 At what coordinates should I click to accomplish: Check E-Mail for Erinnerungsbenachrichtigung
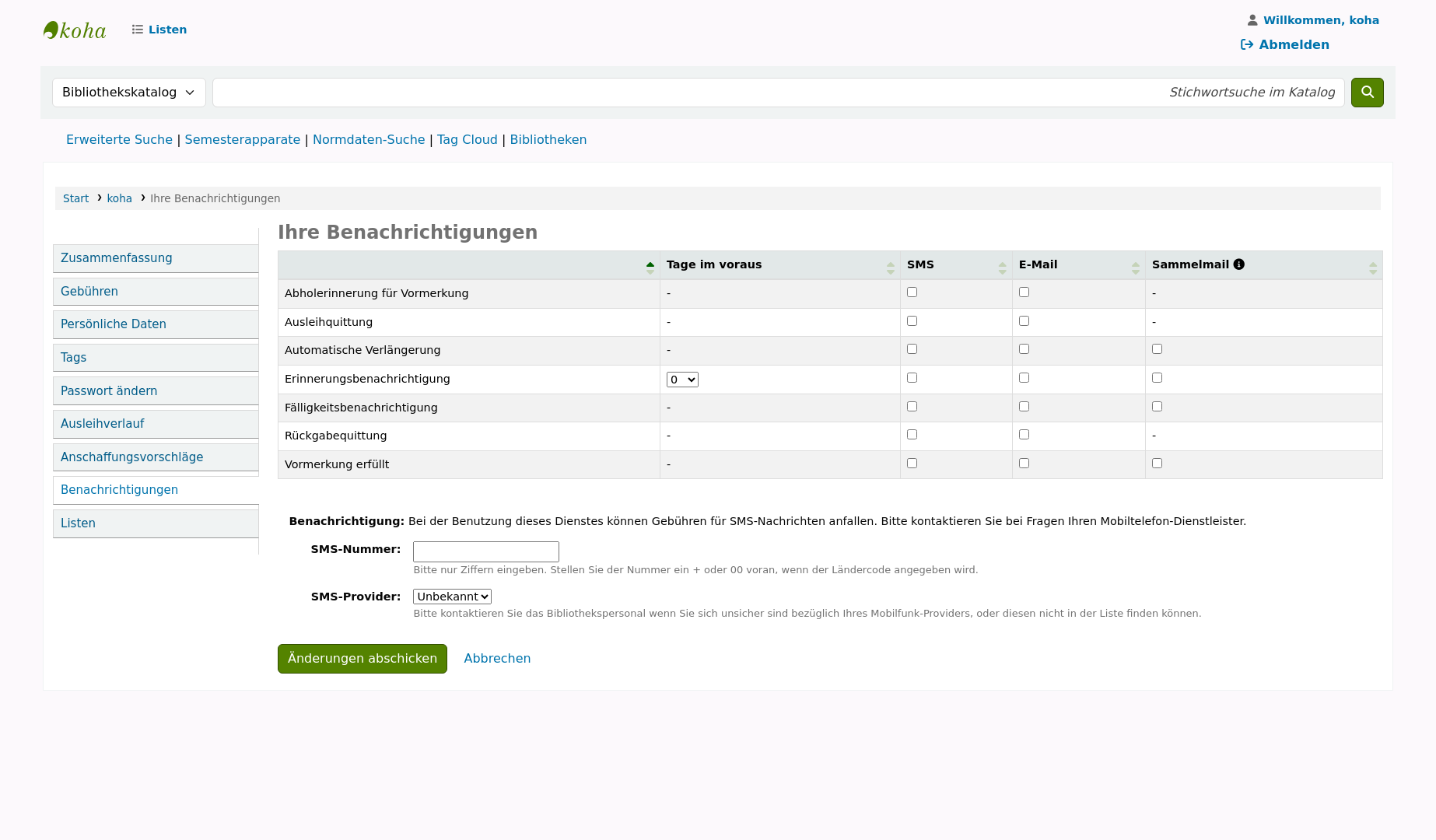(1024, 378)
